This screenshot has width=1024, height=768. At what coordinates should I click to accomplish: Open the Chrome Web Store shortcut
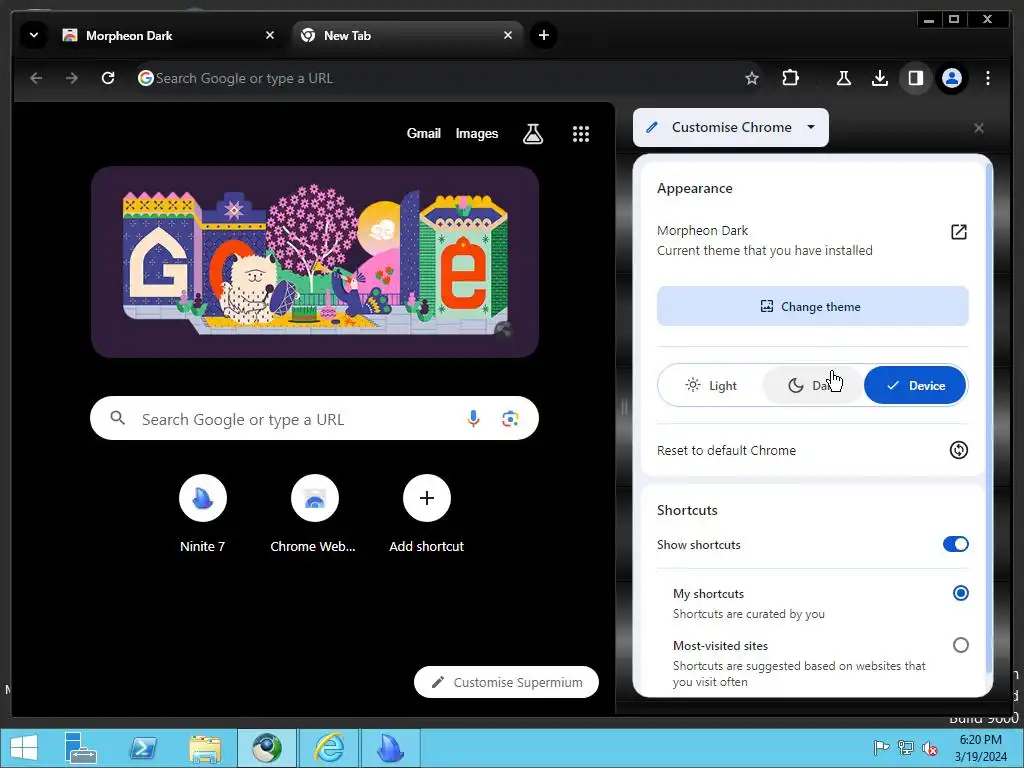314,515
